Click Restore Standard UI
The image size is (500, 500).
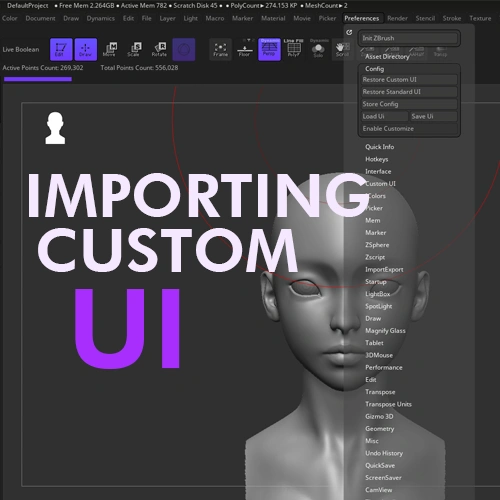pos(409,92)
